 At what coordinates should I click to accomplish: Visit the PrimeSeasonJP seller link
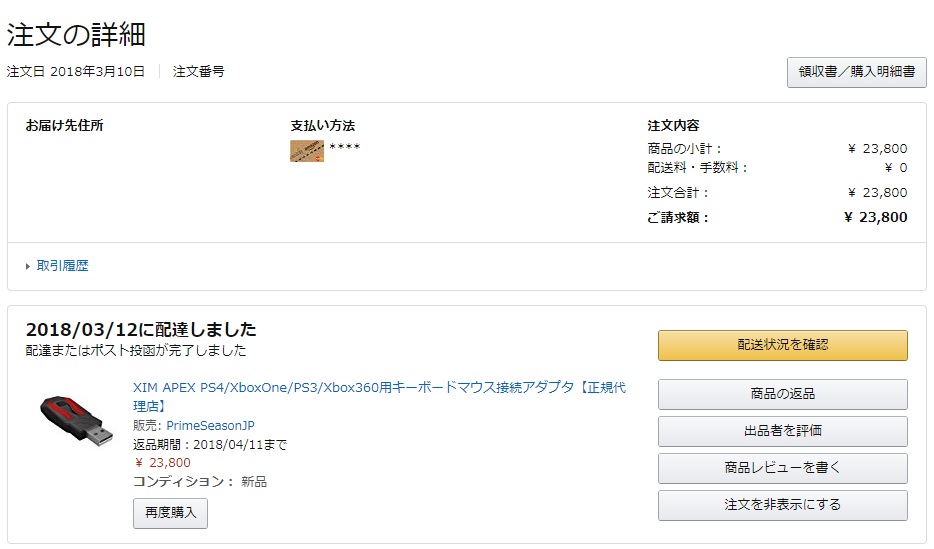[210, 426]
